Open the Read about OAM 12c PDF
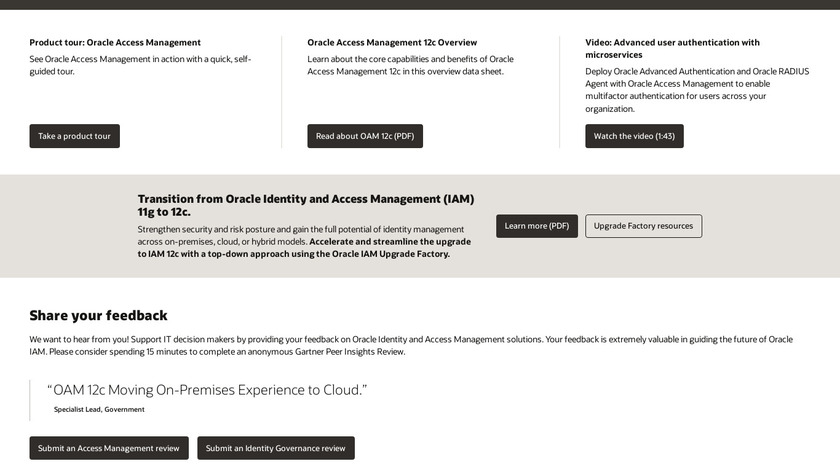Viewport: 840px width, 472px height. (365, 136)
